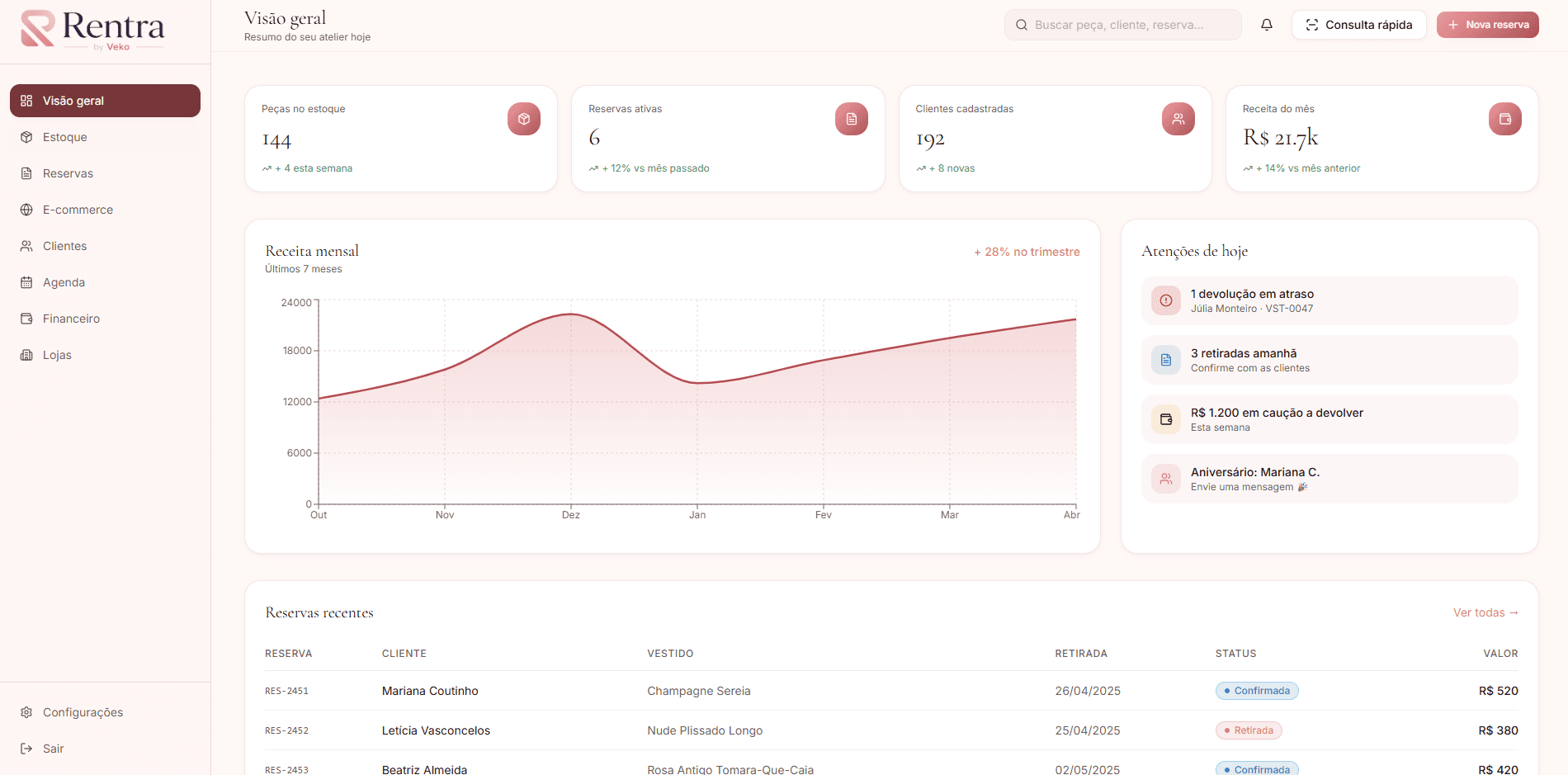Click the Estoque cube icon in sidebar
The image size is (1568, 775).
26,137
